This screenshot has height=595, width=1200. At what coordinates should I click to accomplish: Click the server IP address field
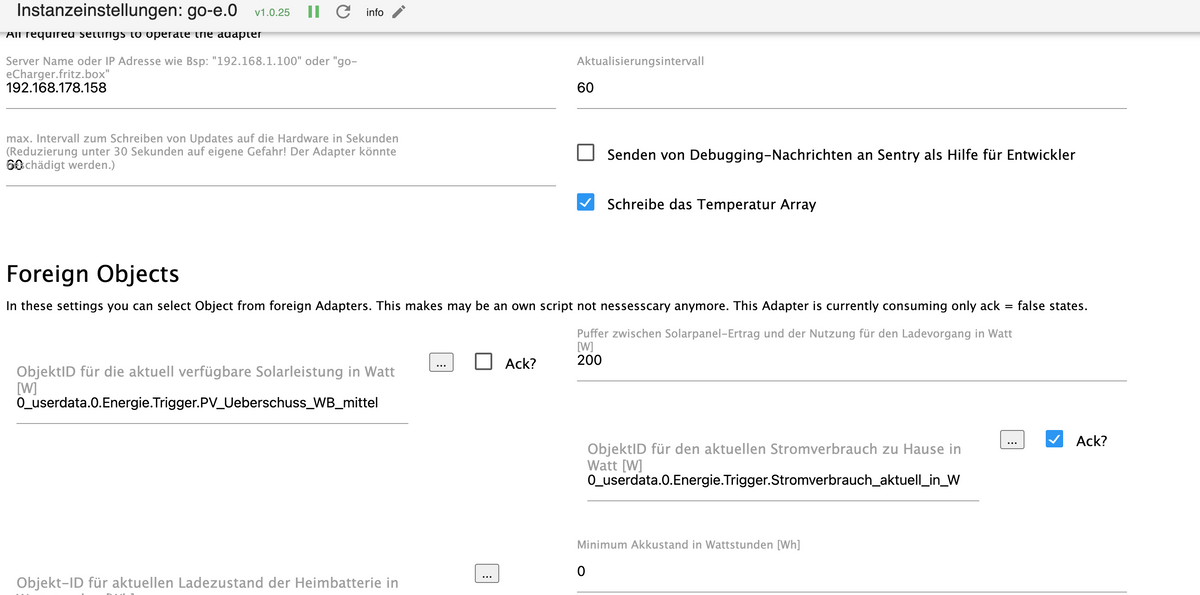pyautogui.click(x=280, y=88)
